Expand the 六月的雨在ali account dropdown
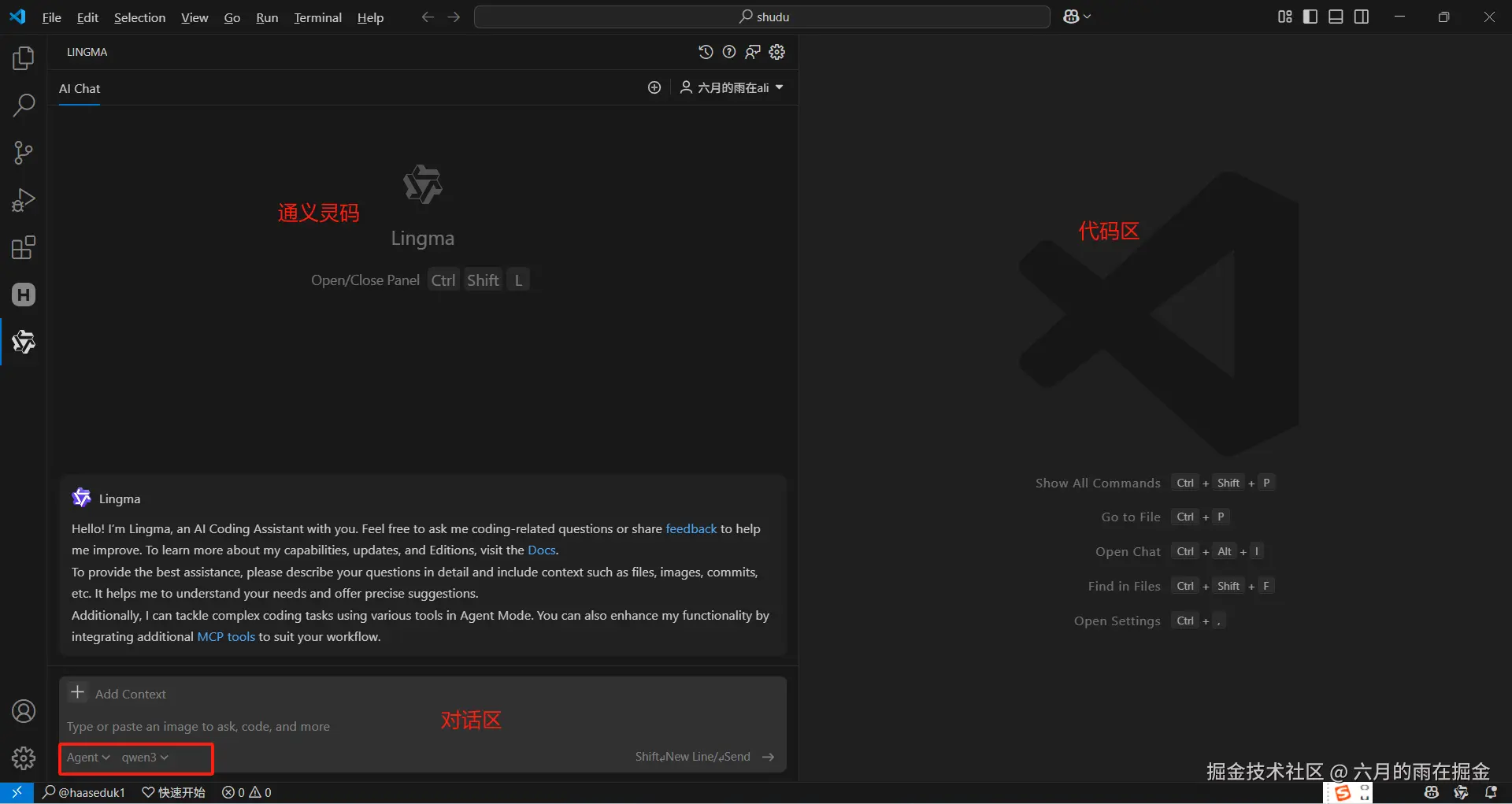 (732, 87)
